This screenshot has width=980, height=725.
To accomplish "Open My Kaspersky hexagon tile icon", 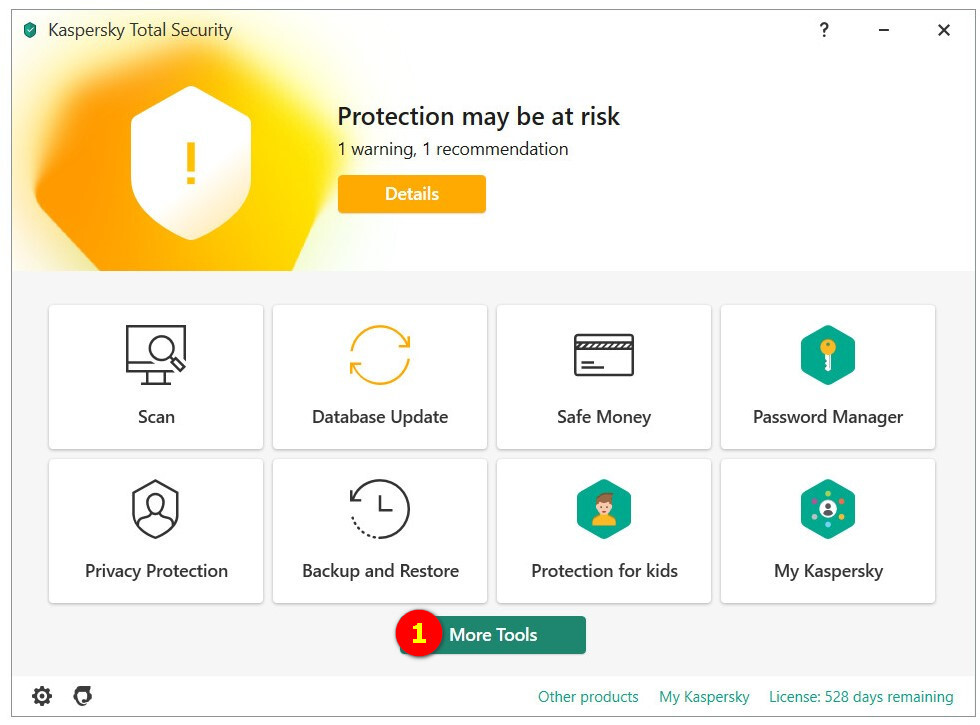I will point(828,509).
